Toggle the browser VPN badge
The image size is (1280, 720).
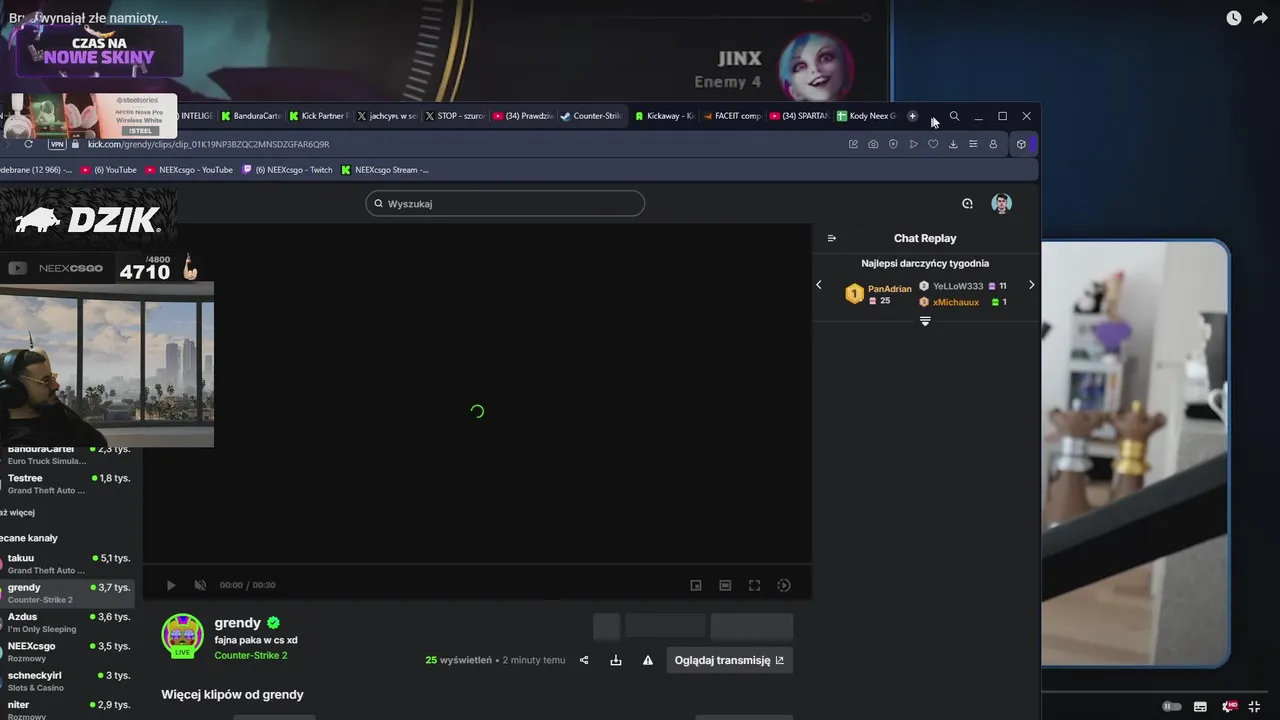[57, 144]
